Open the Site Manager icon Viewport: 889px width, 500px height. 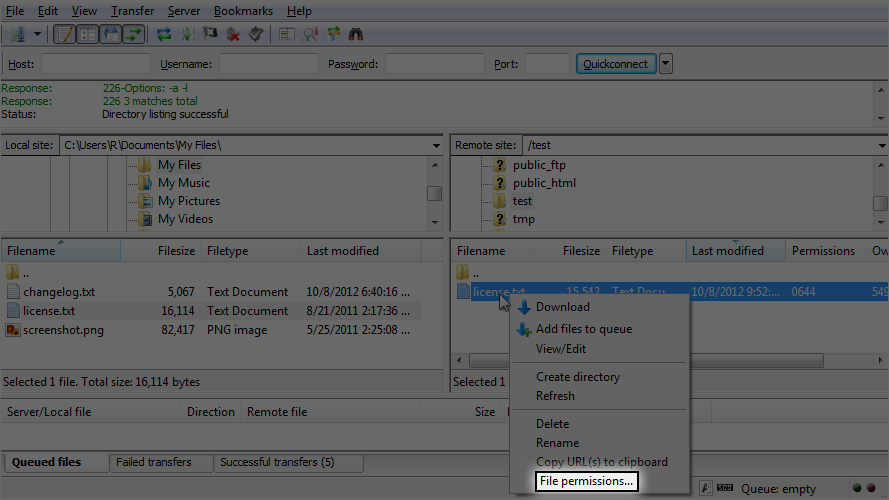[x=18, y=34]
